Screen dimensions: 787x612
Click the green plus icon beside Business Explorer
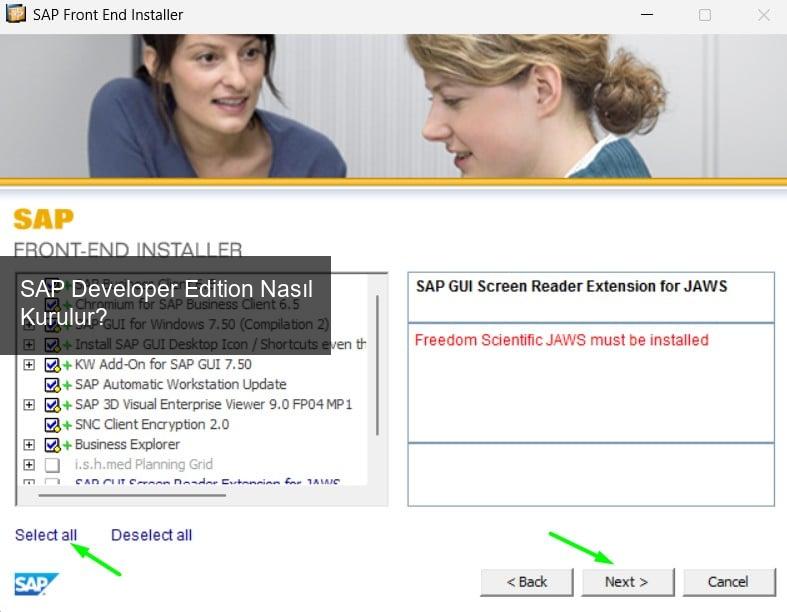[x=67, y=445]
